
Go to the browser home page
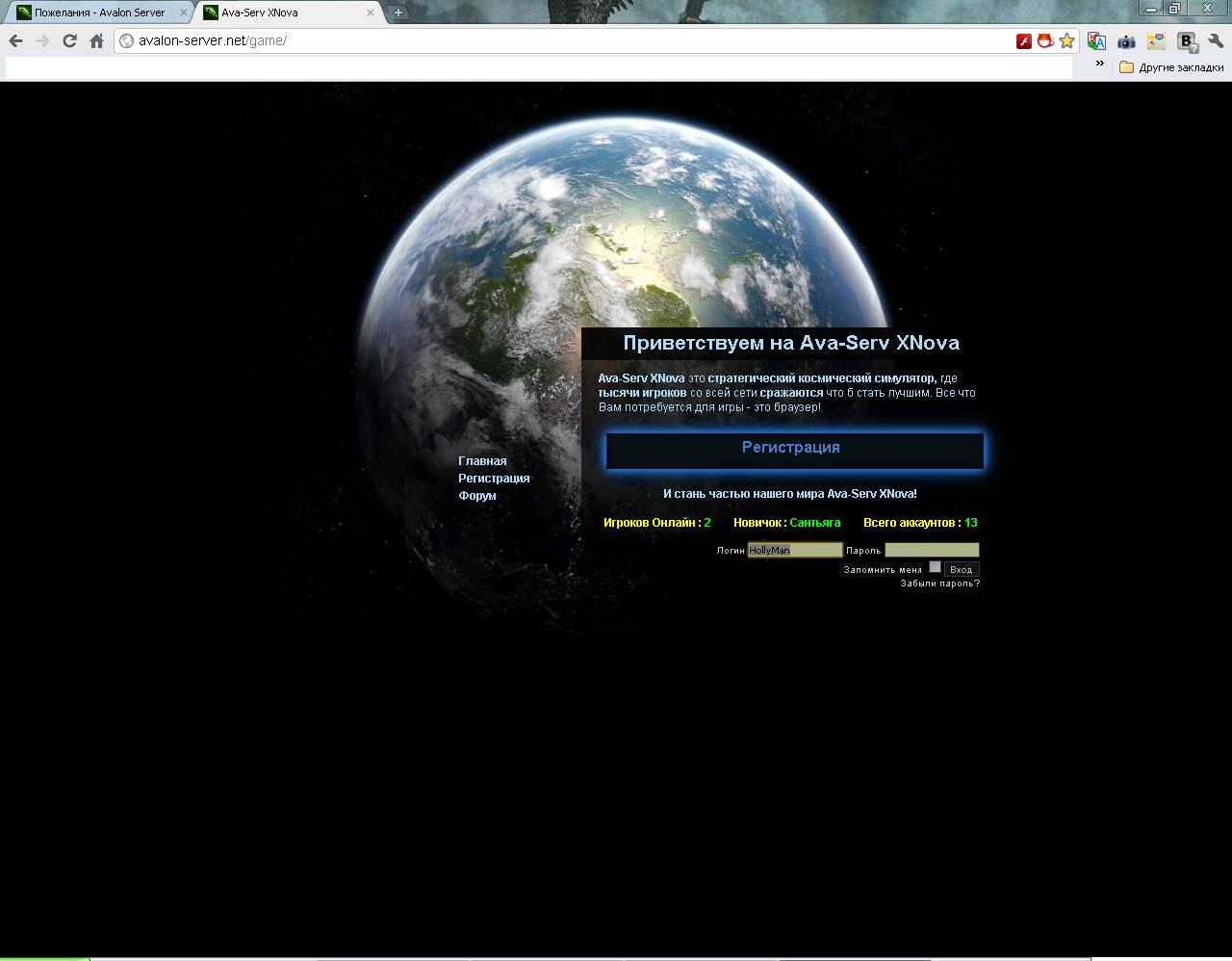click(96, 40)
